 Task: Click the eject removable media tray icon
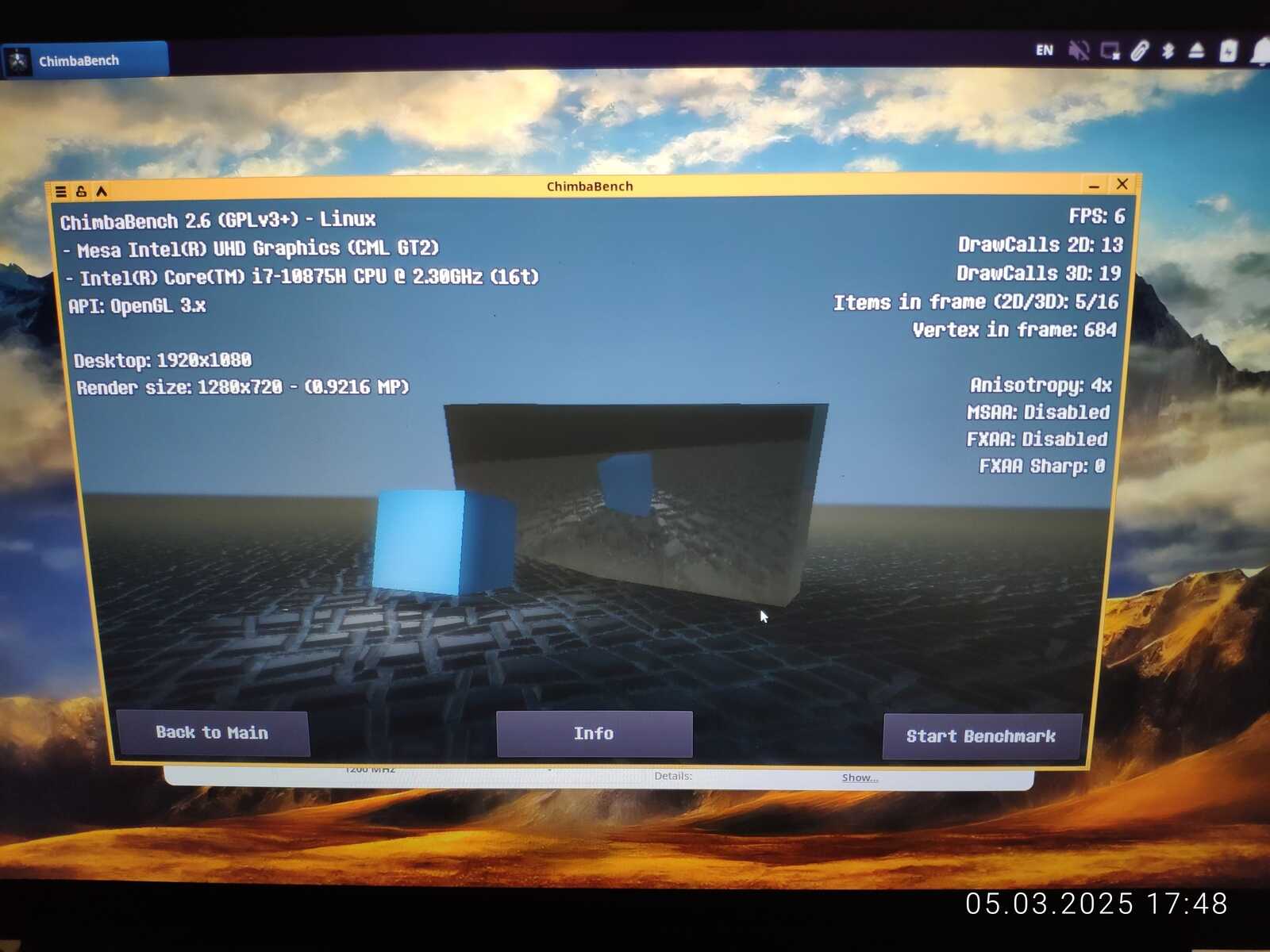tap(1197, 51)
